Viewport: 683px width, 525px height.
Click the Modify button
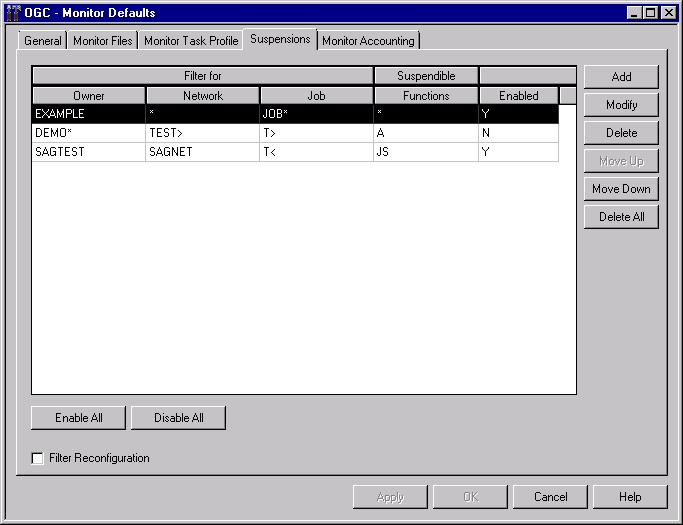pyautogui.click(x=621, y=105)
